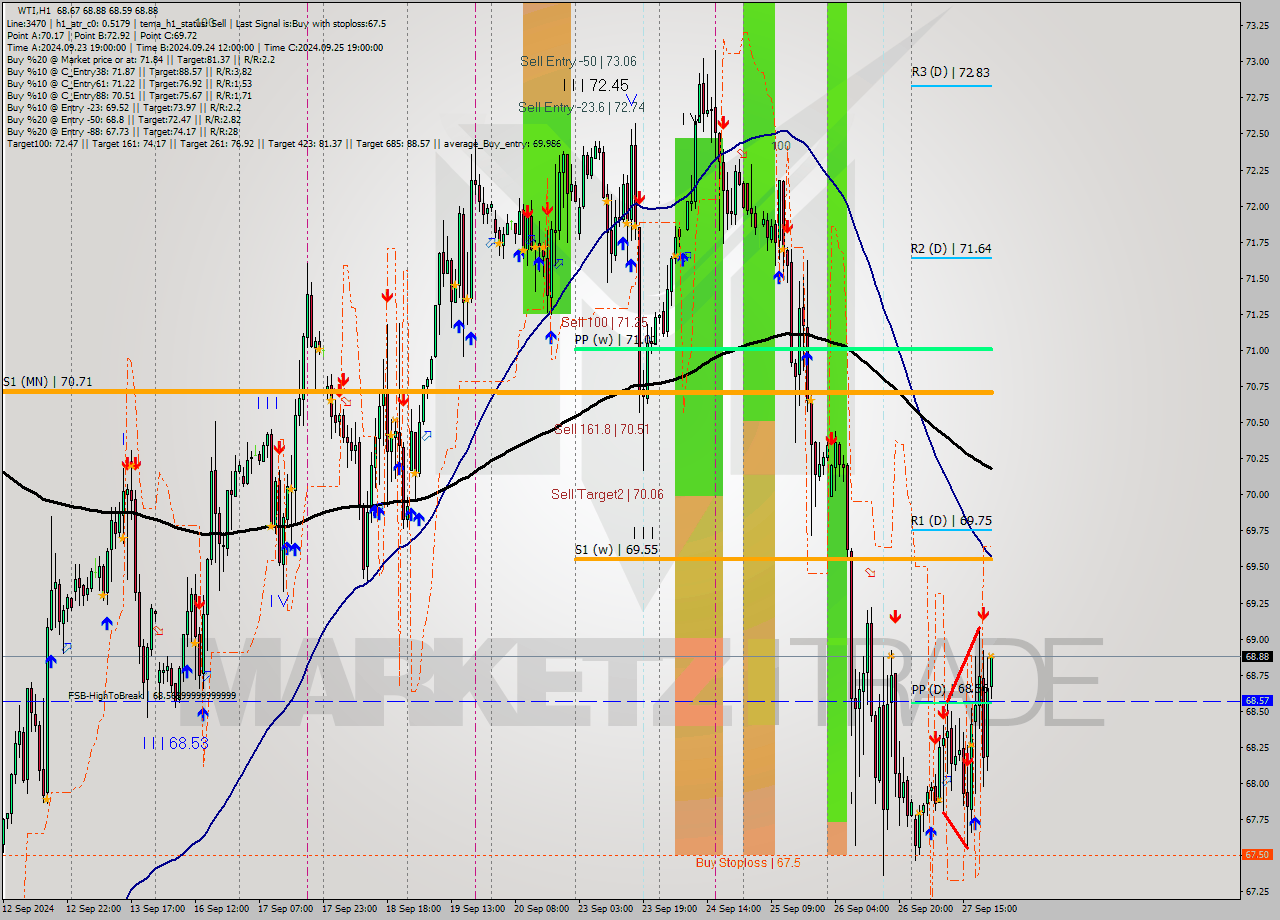Click the 'R2 (D) | 71.64' pivot label

(950, 248)
